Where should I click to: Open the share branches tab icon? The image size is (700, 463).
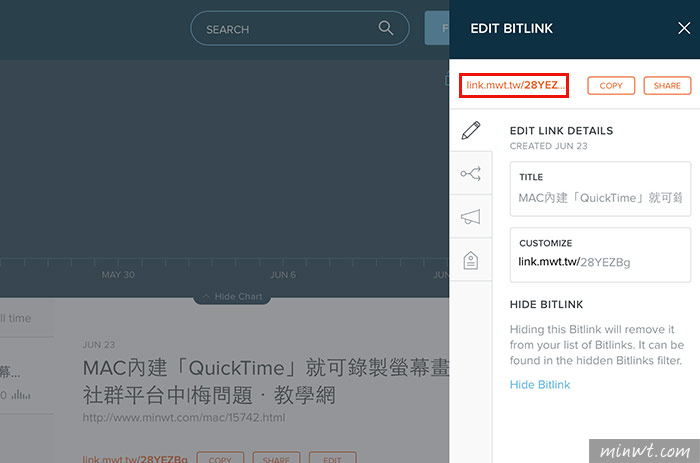[471, 173]
